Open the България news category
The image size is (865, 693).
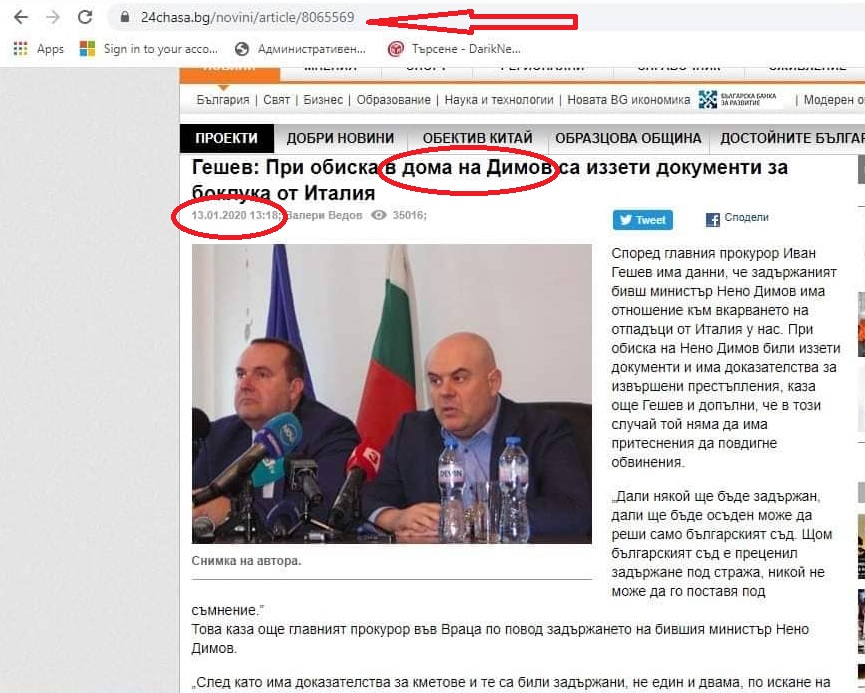[223, 100]
